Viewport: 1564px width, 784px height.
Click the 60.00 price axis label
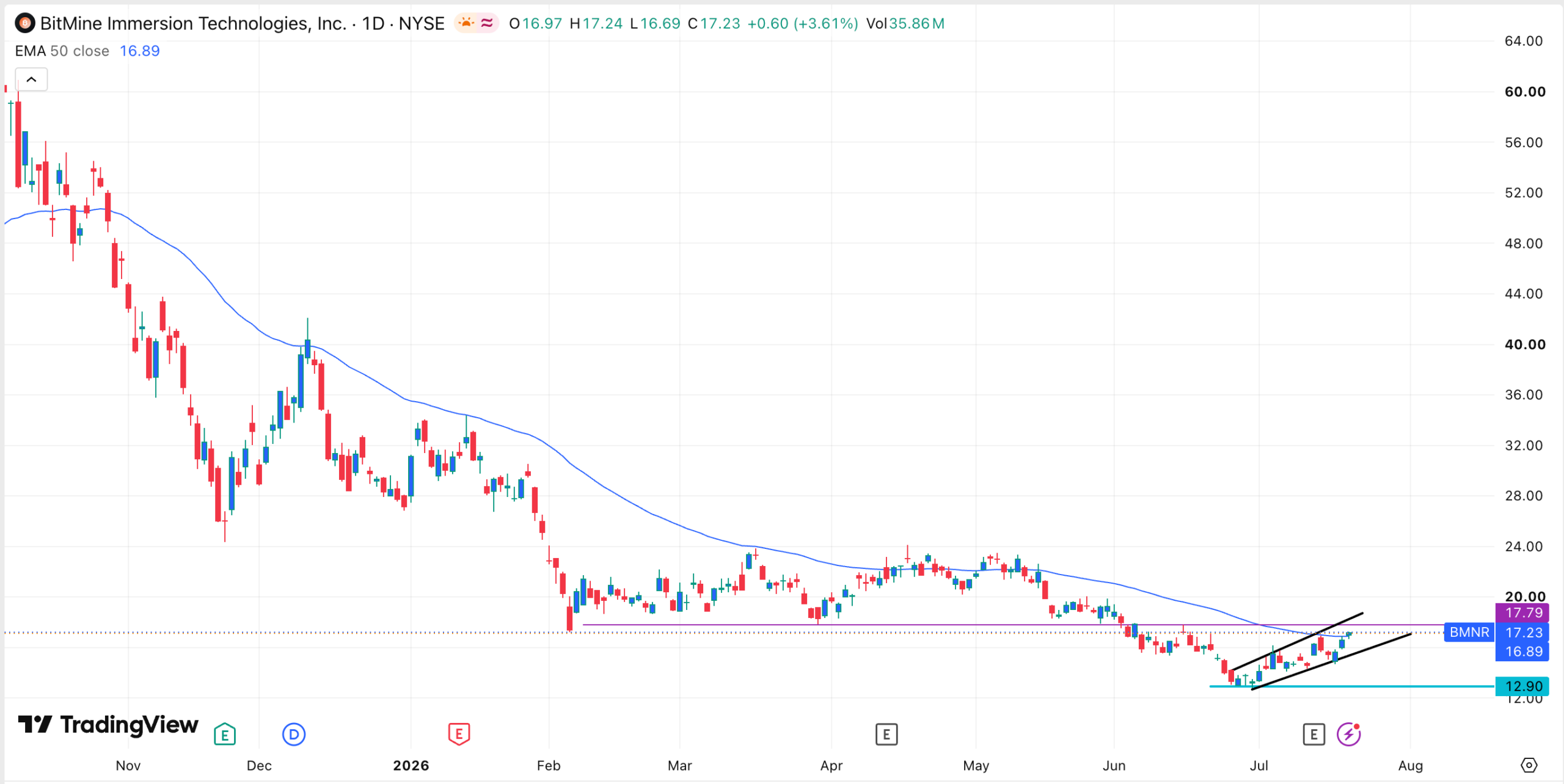point(1525,92)
